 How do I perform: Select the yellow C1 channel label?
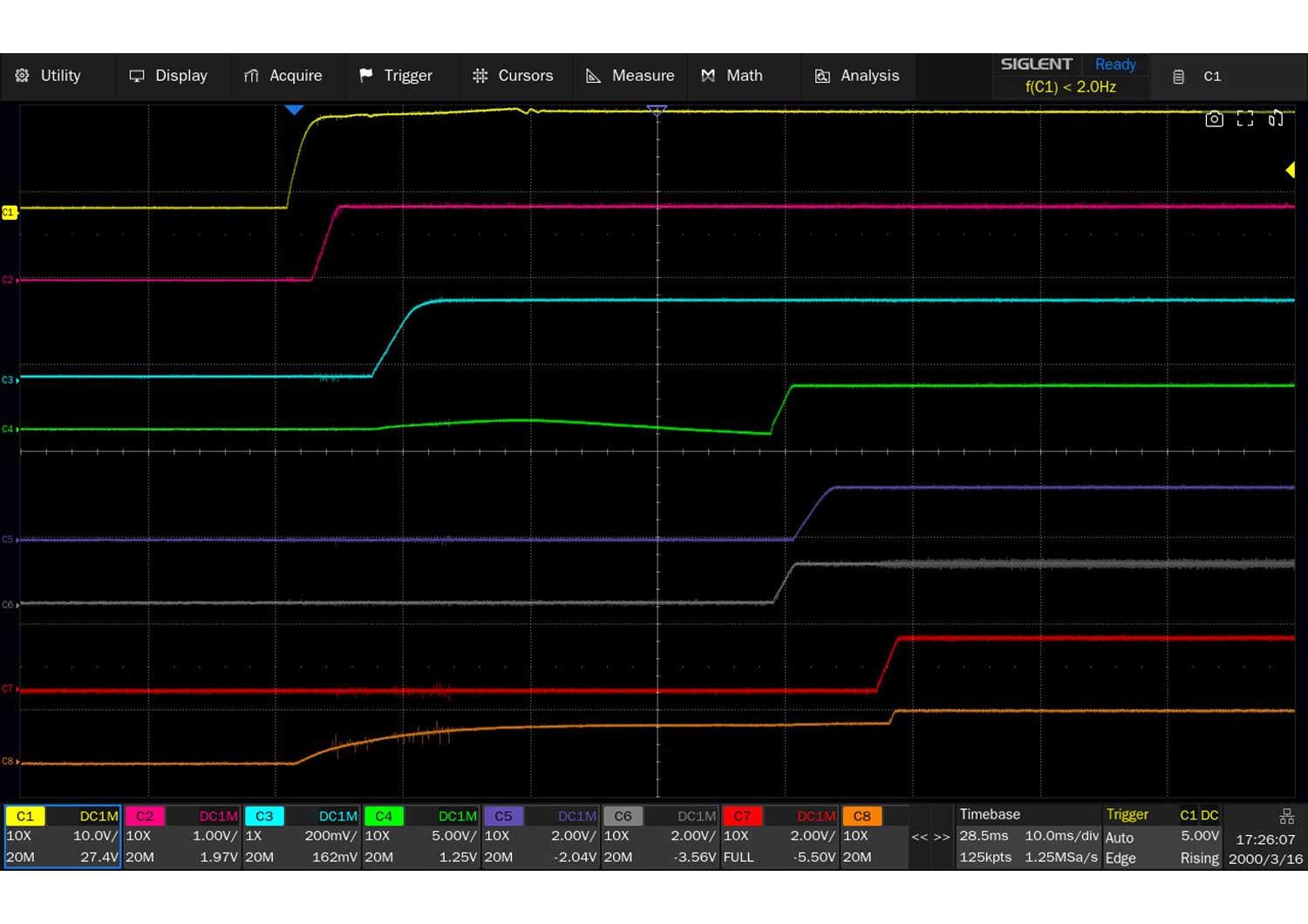point(25,817)
